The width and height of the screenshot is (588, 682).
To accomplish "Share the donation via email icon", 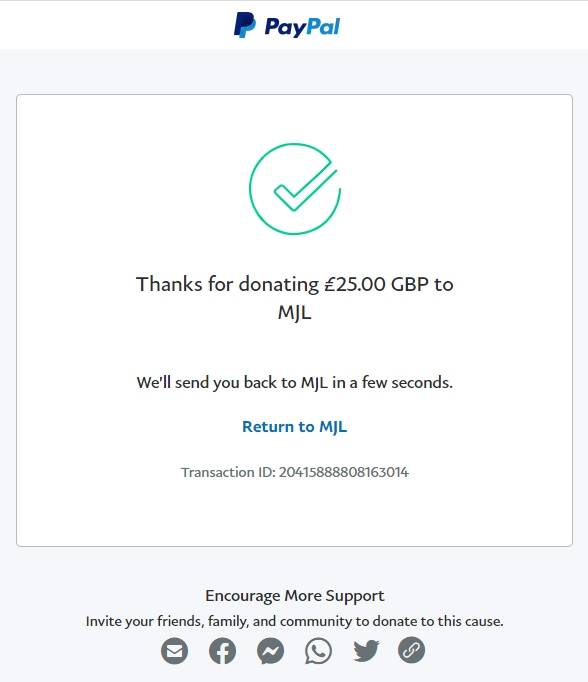I will pos(174,651).
